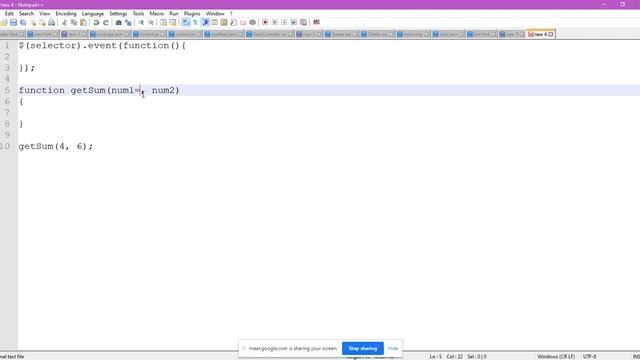
Task: Click the Zoom Out toolbar icon
Action: (x=151, y=22)
